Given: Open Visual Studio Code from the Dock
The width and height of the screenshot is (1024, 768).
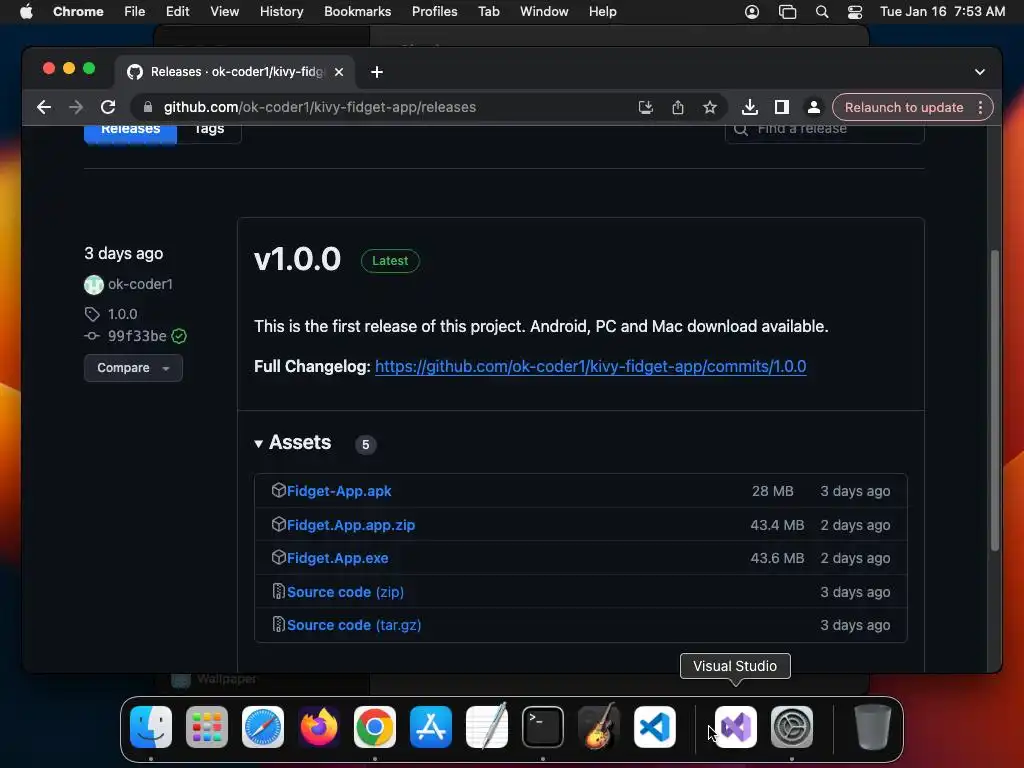Looking at the screenshot, I should pyautogui.click(x=654, y=727).
